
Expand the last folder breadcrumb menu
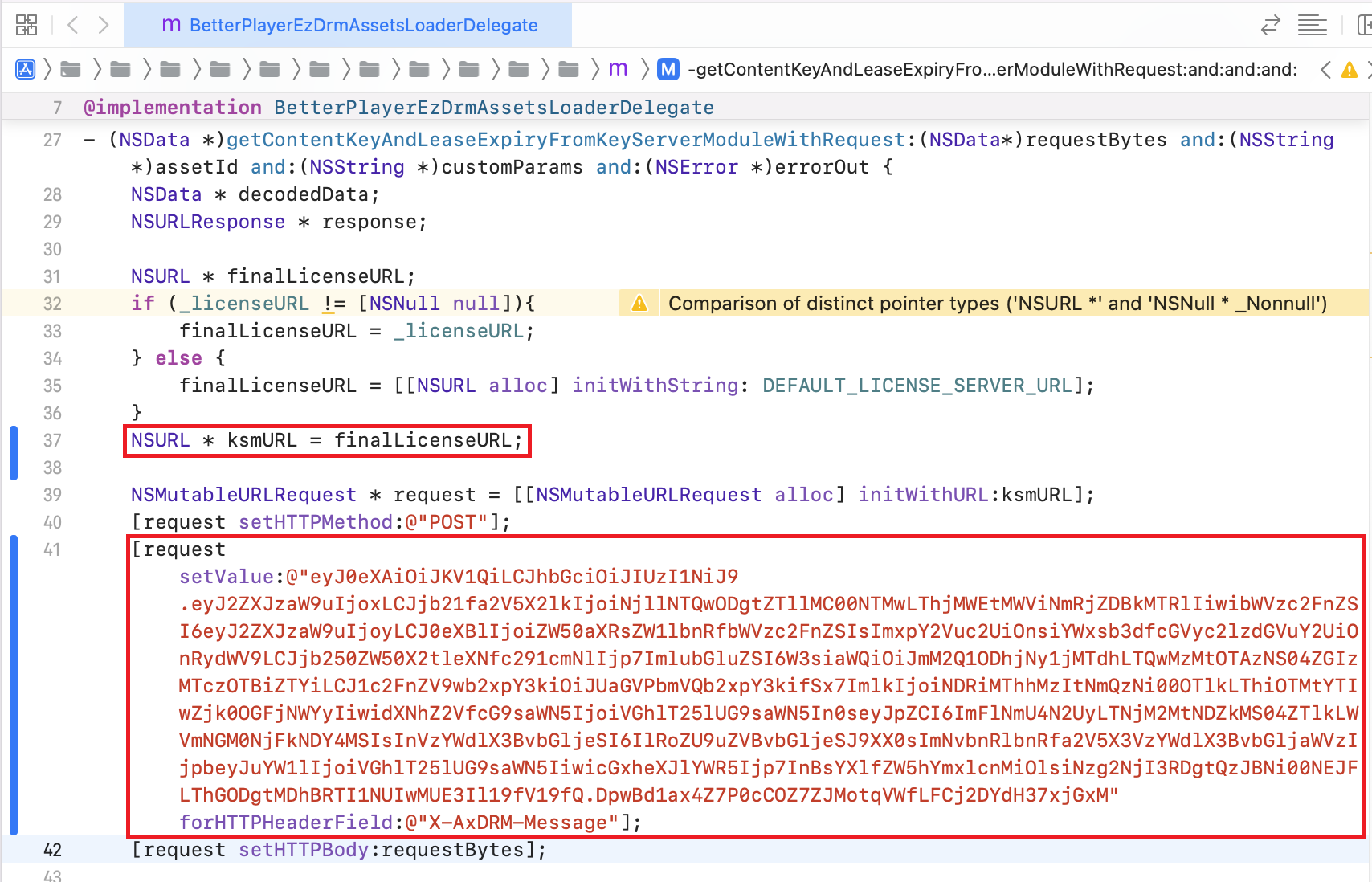(569, 69)
